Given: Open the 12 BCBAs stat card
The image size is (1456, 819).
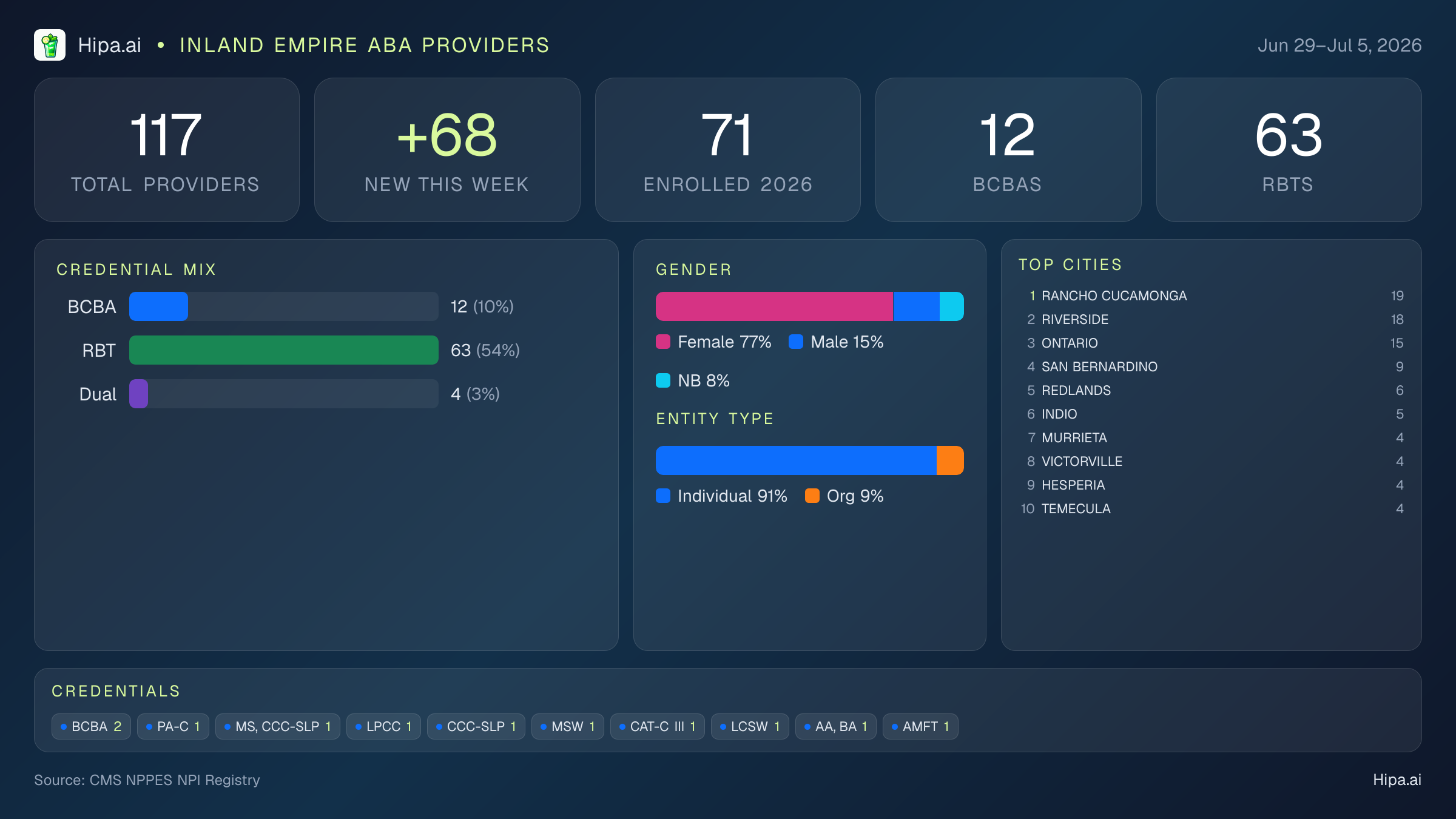Looking at the screenshot, I should [x=1008, y=150].
